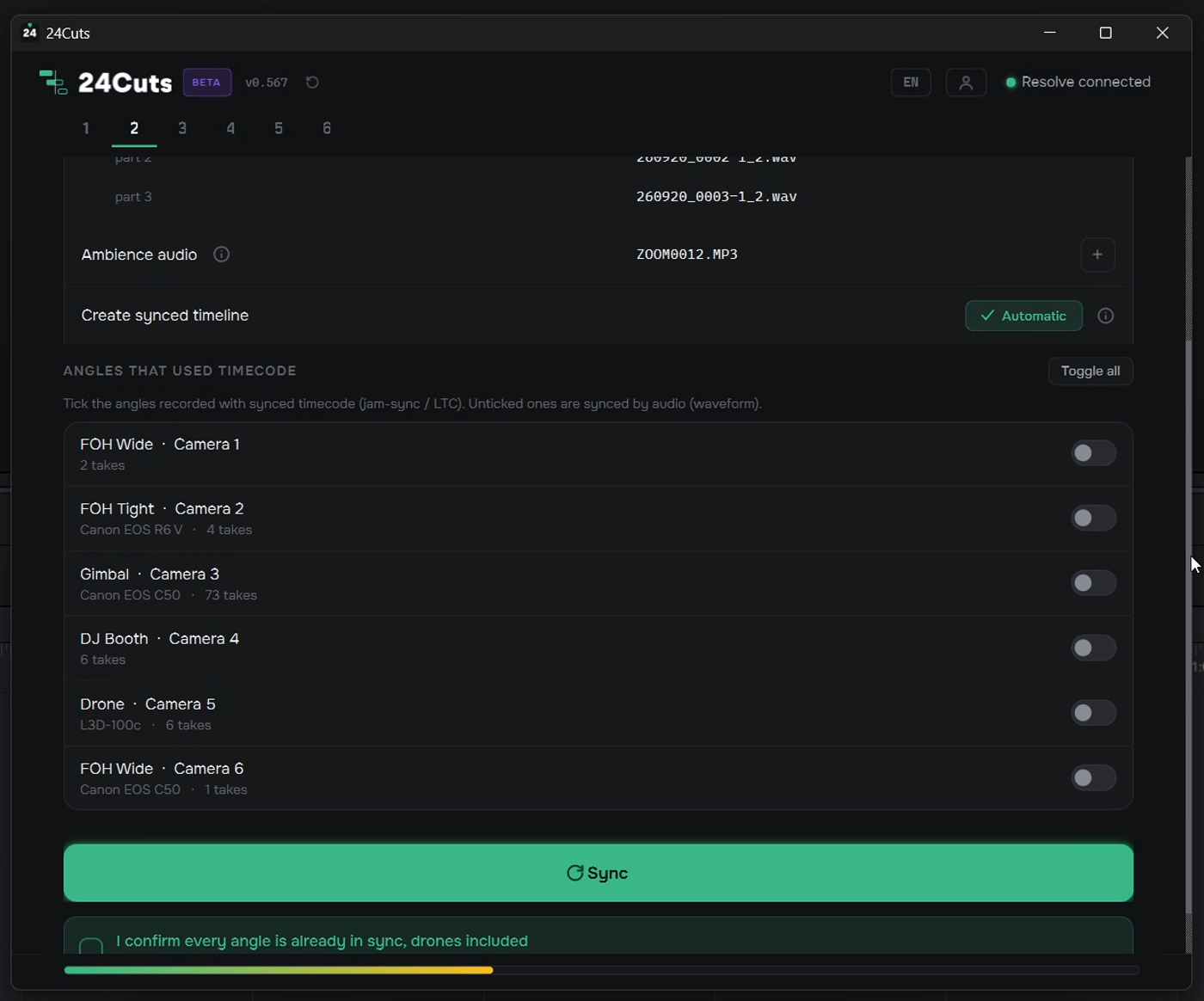The height and width of the screenshot is (1001, 1204).
Task: Toggle timecode for Drone Camera 5
Action: [1093, 713]
